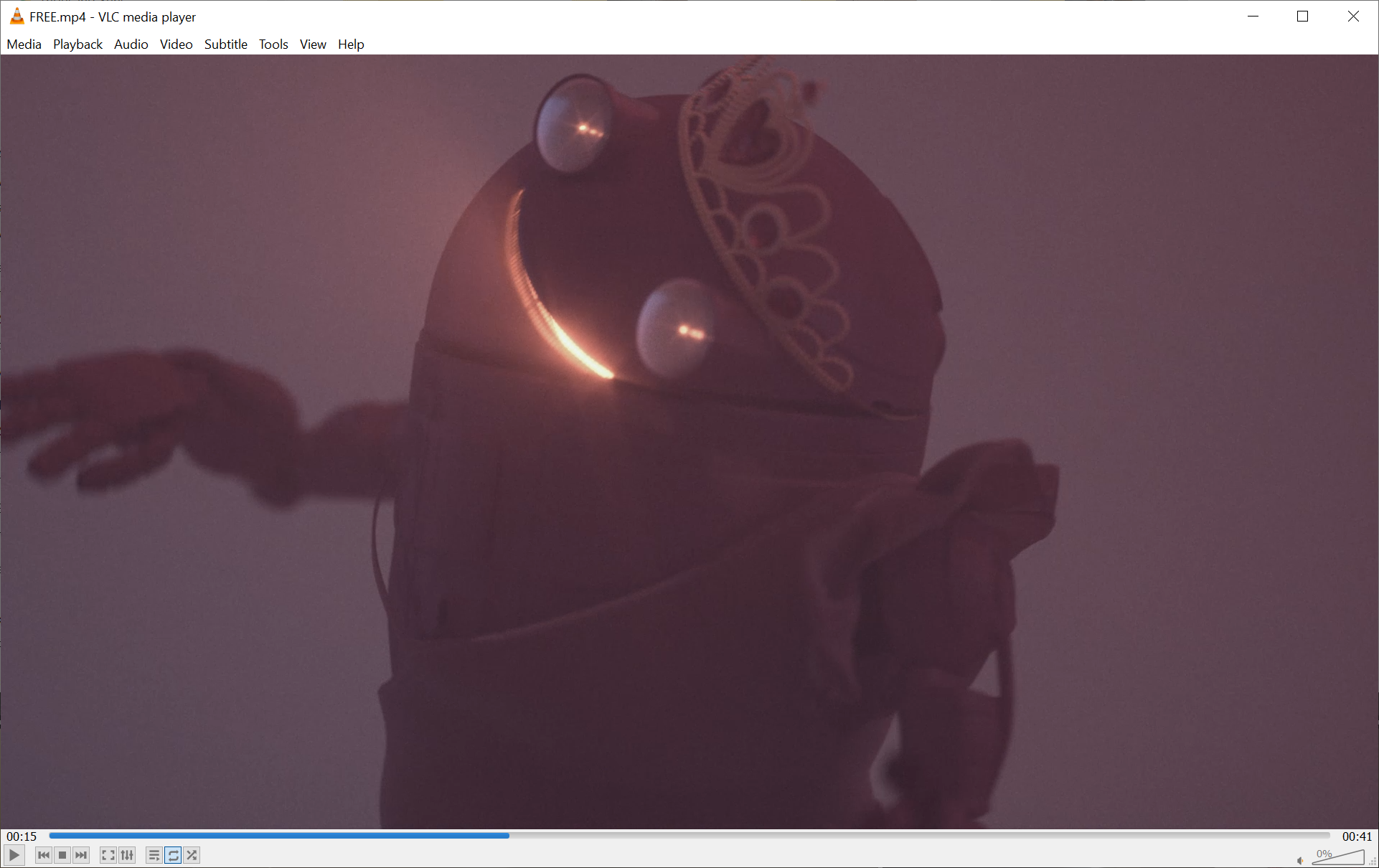Open the View menu
Screen dimensions: 1379x868
(x=313, y=44)
